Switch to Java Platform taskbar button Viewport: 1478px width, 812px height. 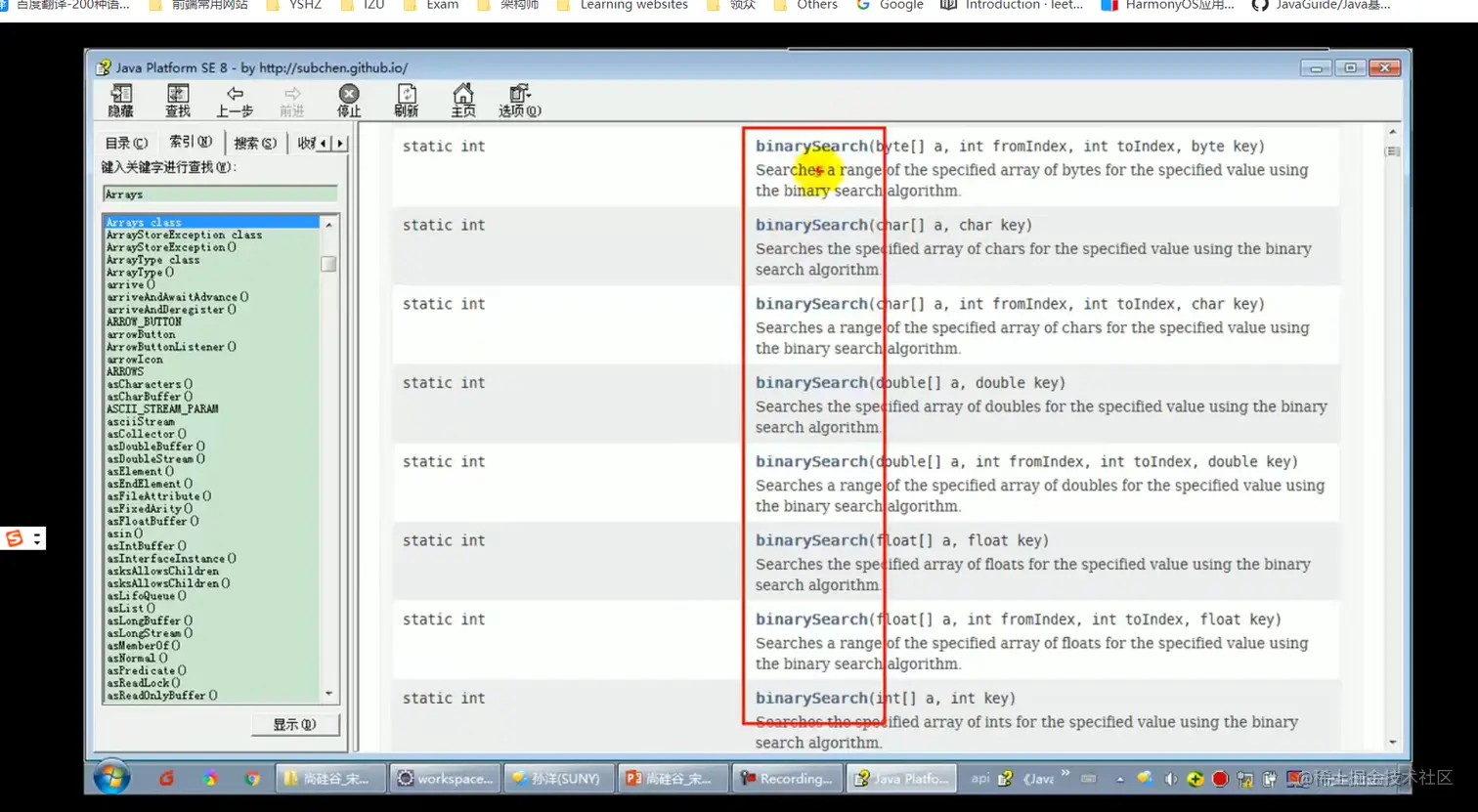tap(899, 779)
